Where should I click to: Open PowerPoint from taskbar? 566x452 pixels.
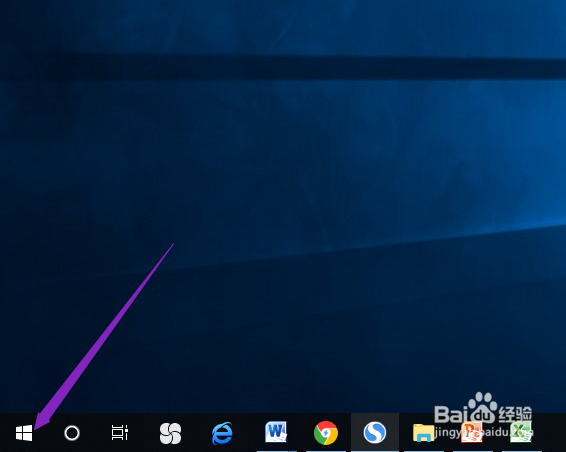pos(472,432)
